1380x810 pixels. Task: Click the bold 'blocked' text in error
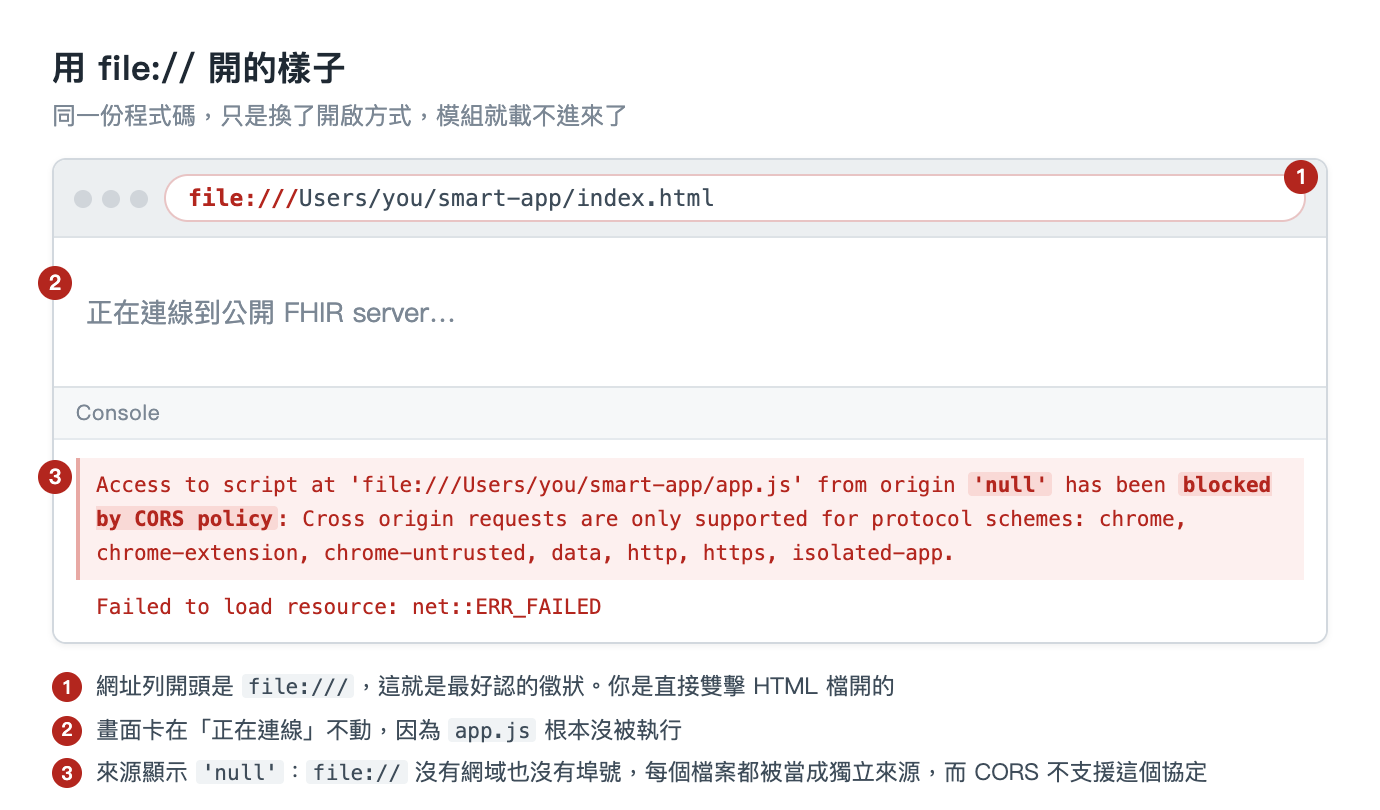(x=1226, y=485)
